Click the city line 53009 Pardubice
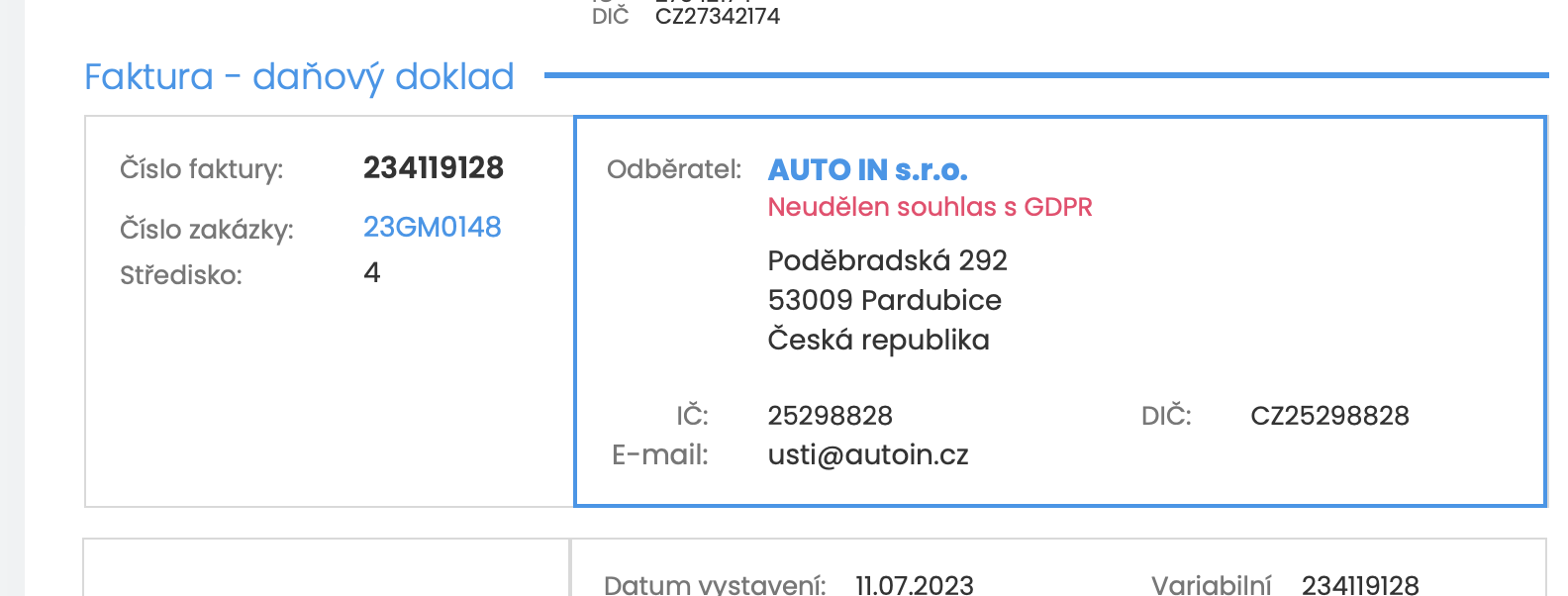 (x=884, y=300)
